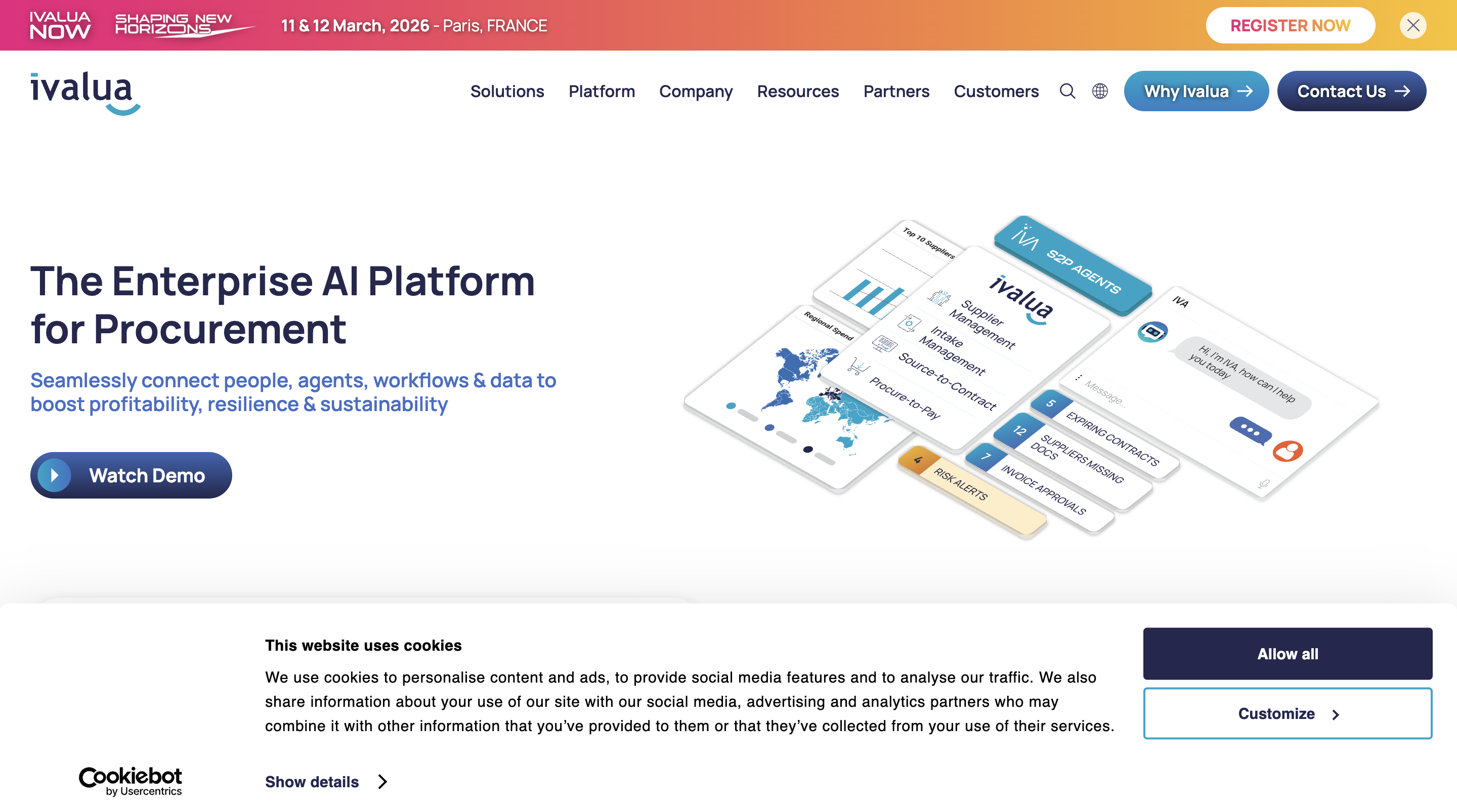This screenshot has width=1457, height=812.
Task: Click the Contact Us button
Action: (x=1352, y=91)
